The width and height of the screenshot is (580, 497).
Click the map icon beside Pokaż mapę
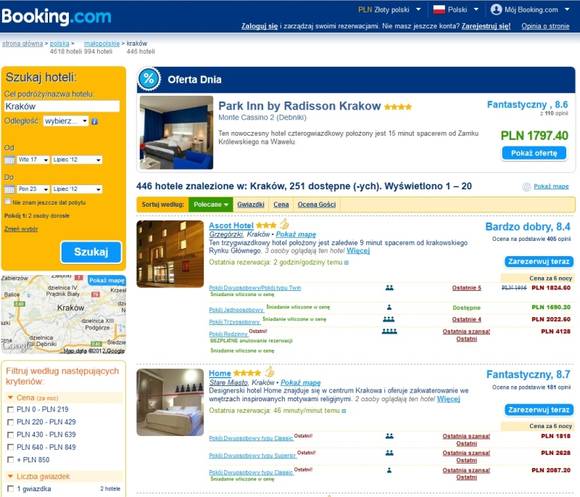pyautogui.click(x=526, y=187)
